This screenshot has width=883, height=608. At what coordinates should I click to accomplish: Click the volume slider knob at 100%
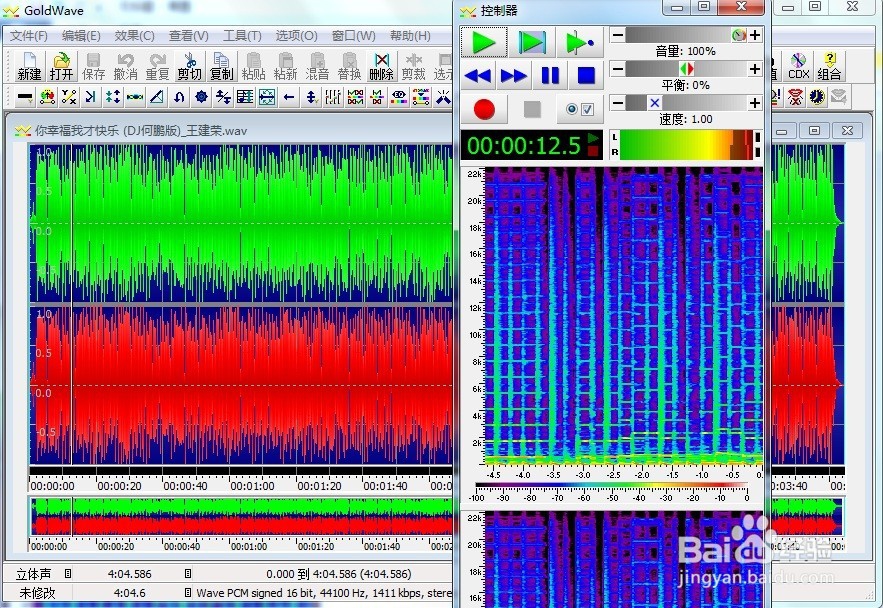(x=739, y=35)
